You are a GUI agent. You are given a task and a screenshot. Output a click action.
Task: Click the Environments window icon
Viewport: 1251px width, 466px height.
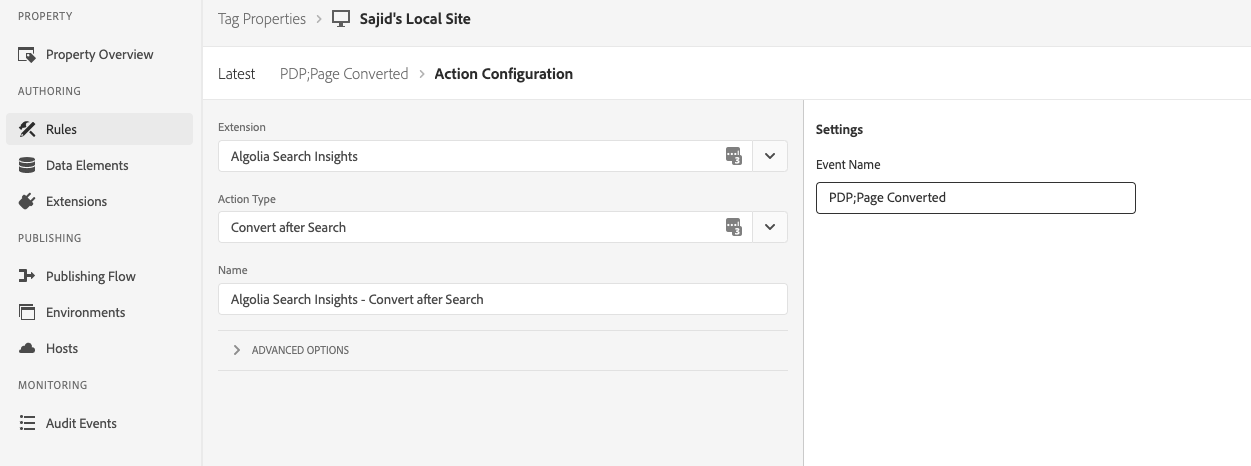(27, 312)
